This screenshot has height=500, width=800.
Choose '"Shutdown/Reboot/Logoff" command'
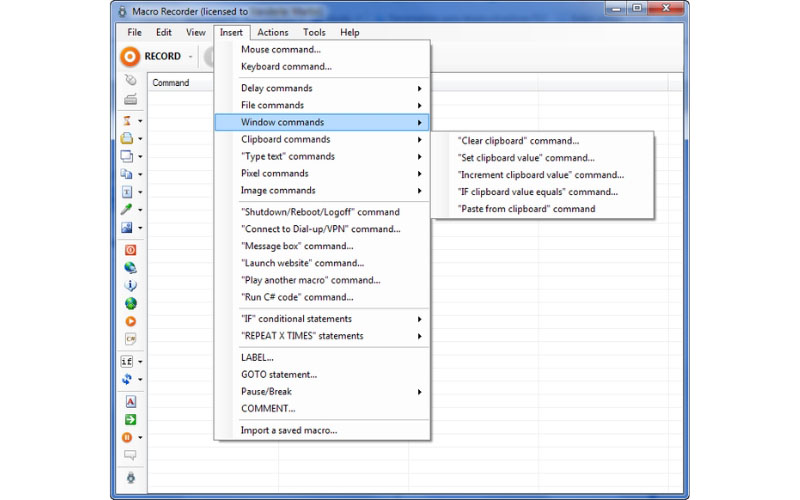click(322, 212)
